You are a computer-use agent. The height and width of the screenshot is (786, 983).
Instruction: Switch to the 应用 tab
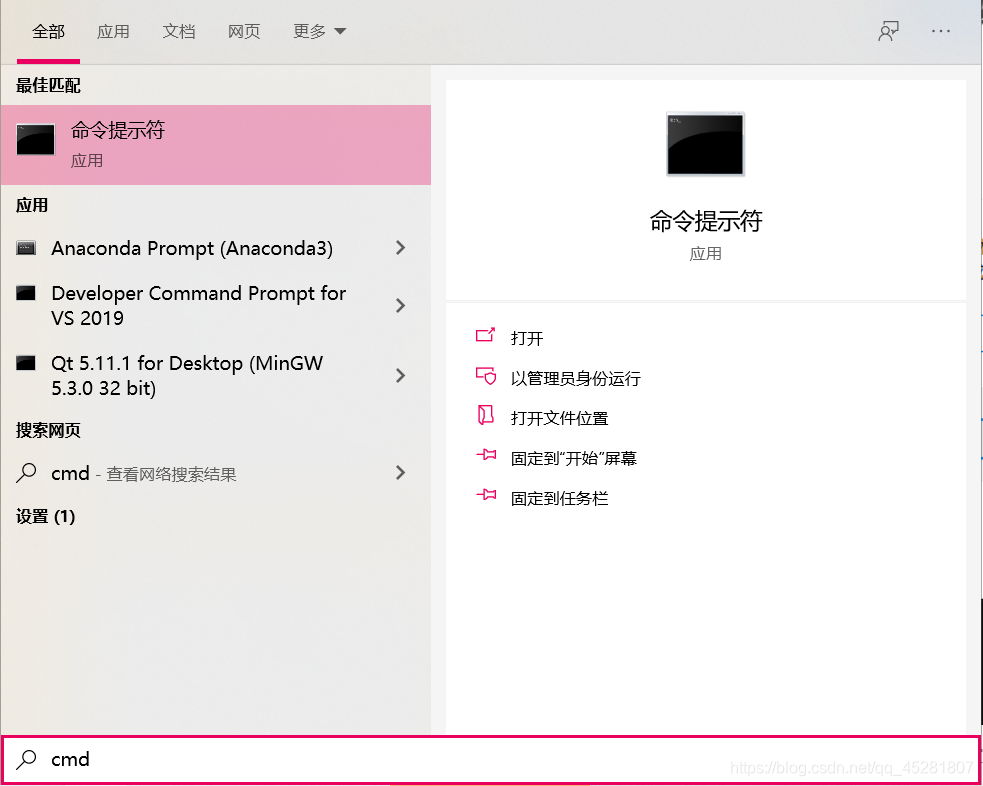click(x=113, y=31)
